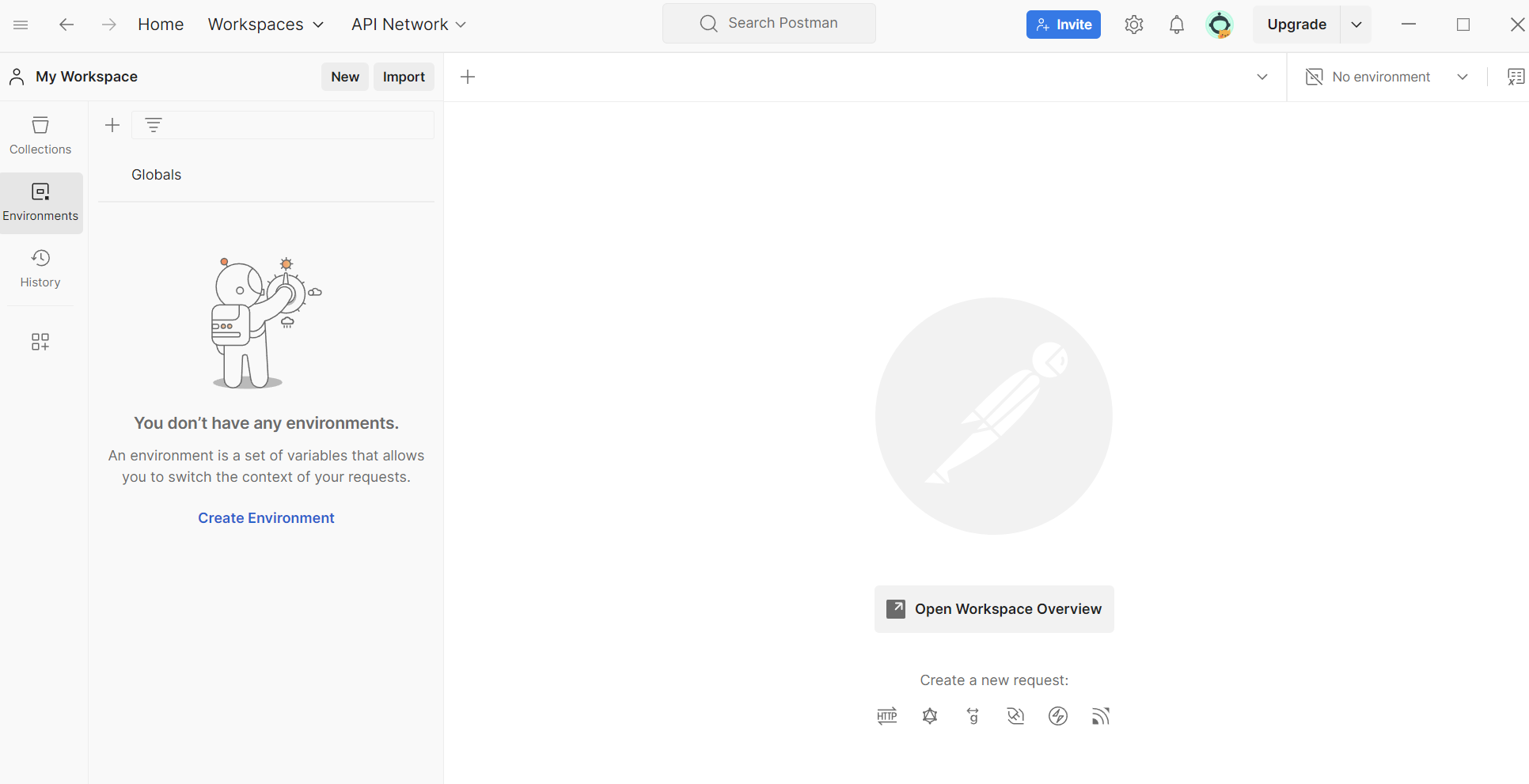
Task: Open notifications bell icon
Action: (1177, 25)
